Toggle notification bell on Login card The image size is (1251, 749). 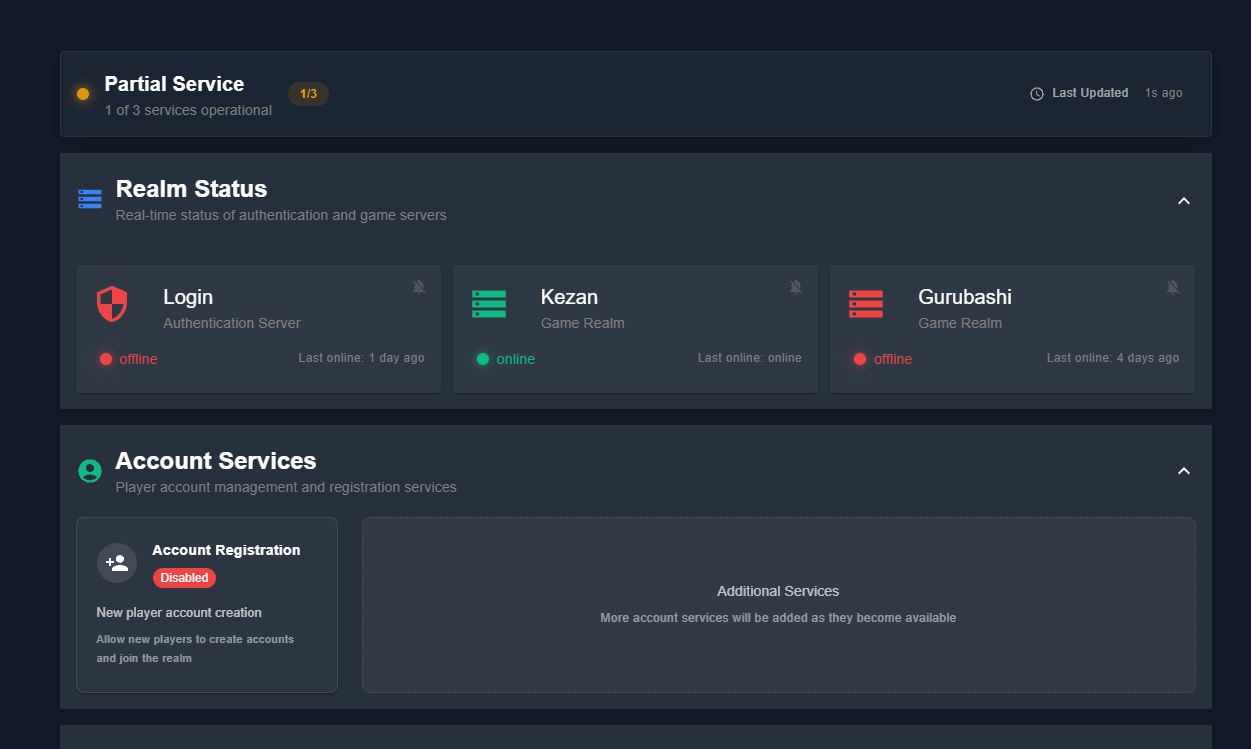[x=419, y=287]
